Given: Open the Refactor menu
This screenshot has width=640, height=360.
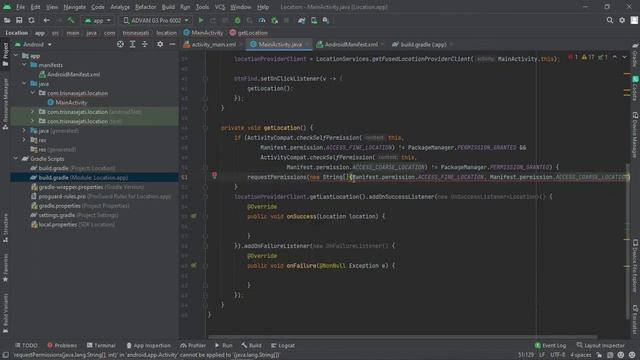Looking at the screenshot, I should point(146,7).
